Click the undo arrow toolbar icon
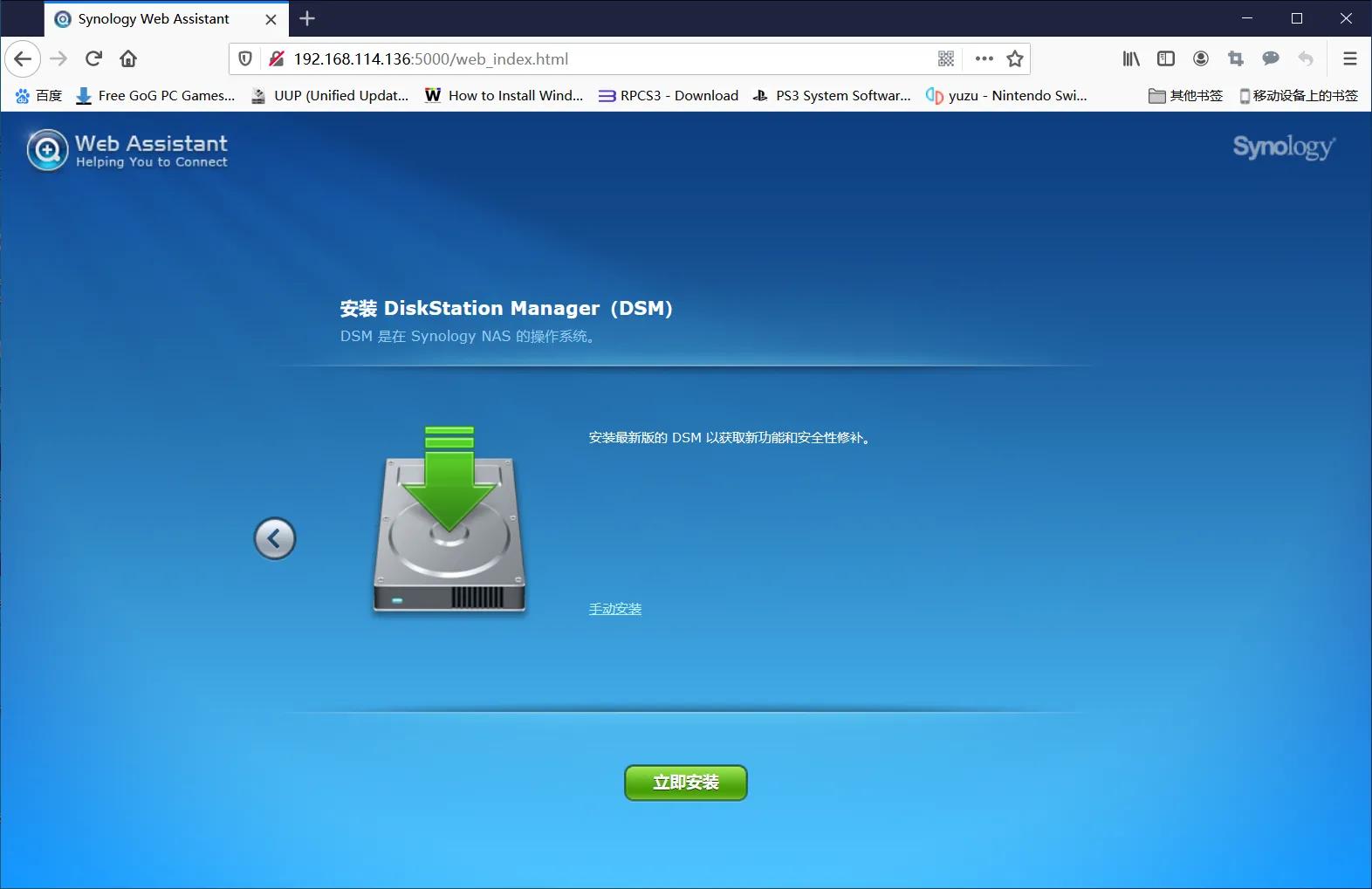 pyautogui.click(x=1306, y=58)
